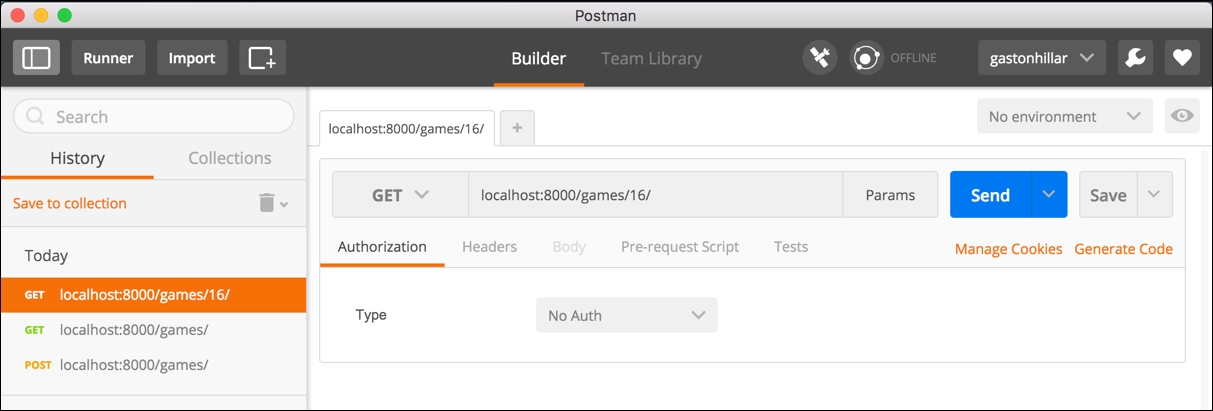1213x411 pixels.
Task: Open the gastonhillar account menu
Action: tap(1041, 58)
